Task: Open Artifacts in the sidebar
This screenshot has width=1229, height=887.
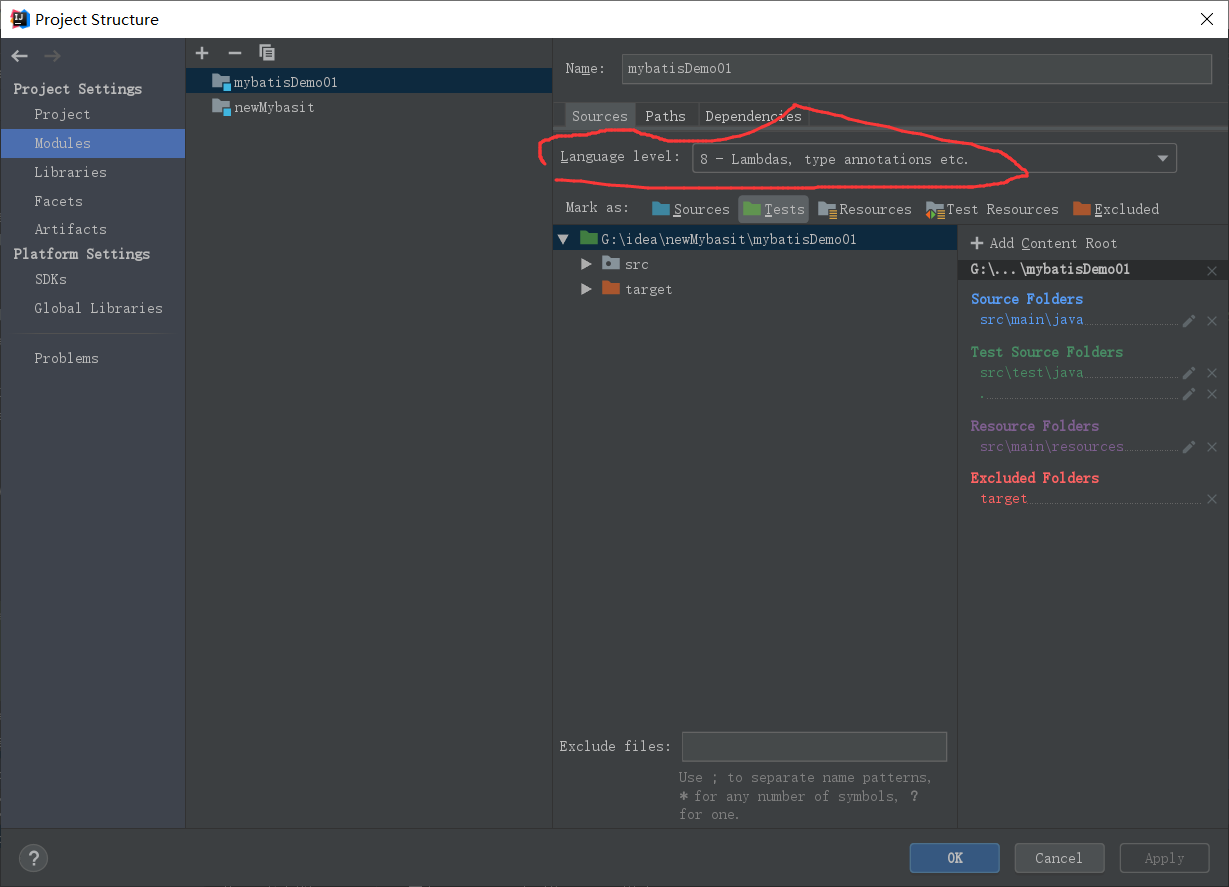Action: click(x=70, y=229)
